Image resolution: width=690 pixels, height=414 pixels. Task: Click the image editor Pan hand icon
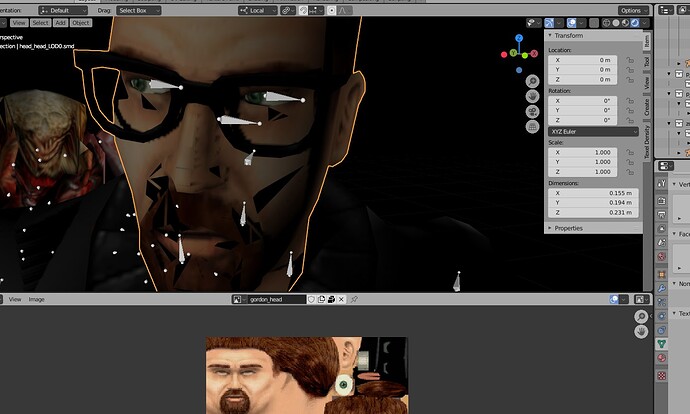pos(641,331)
